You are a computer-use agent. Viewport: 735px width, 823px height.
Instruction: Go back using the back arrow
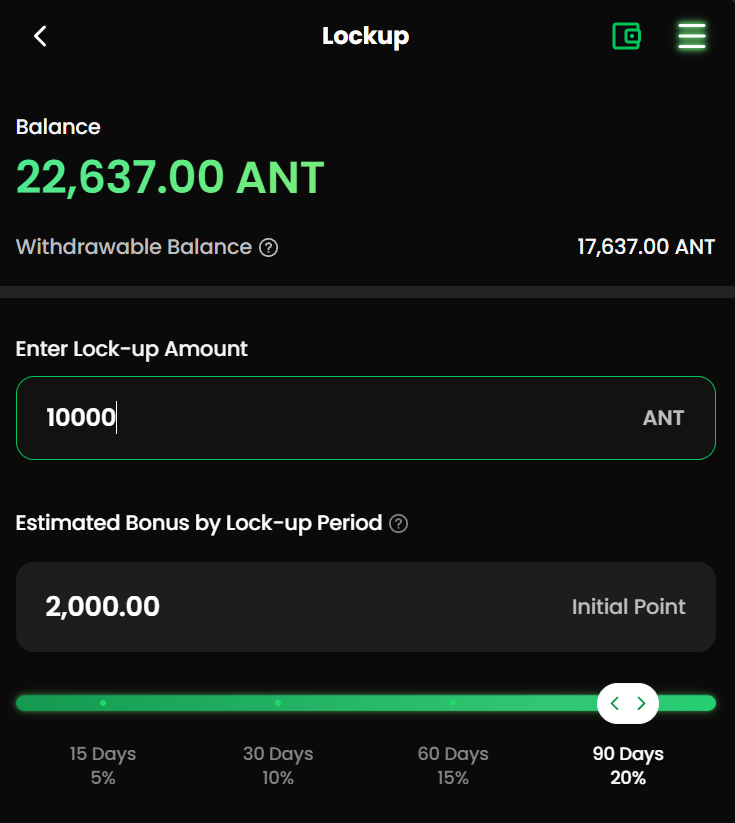point(40,37)
